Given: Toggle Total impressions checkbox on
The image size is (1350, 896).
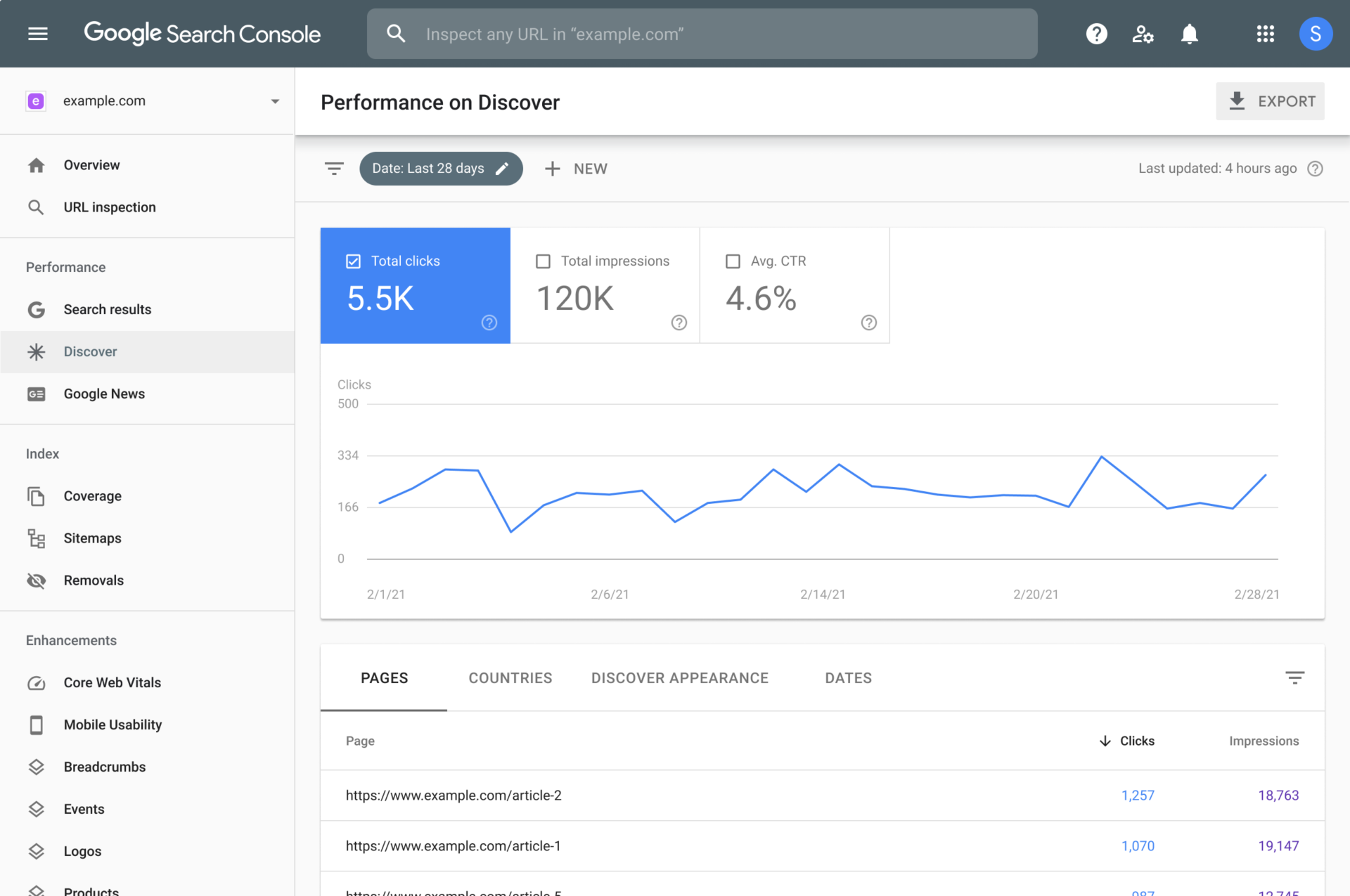Looking at the screenshot, I should (543, 261).
